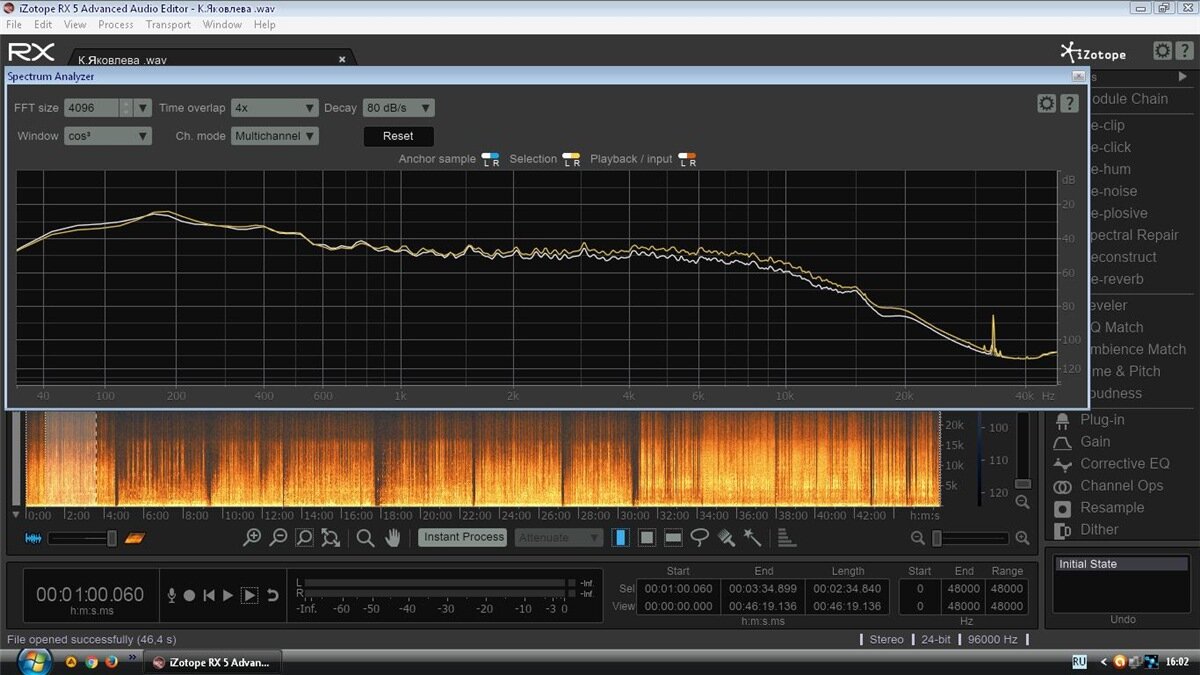This screenshot has height=675, width=1200.
Task: Click the Plug-in module icon
Action: click(x=1062, y=420)
